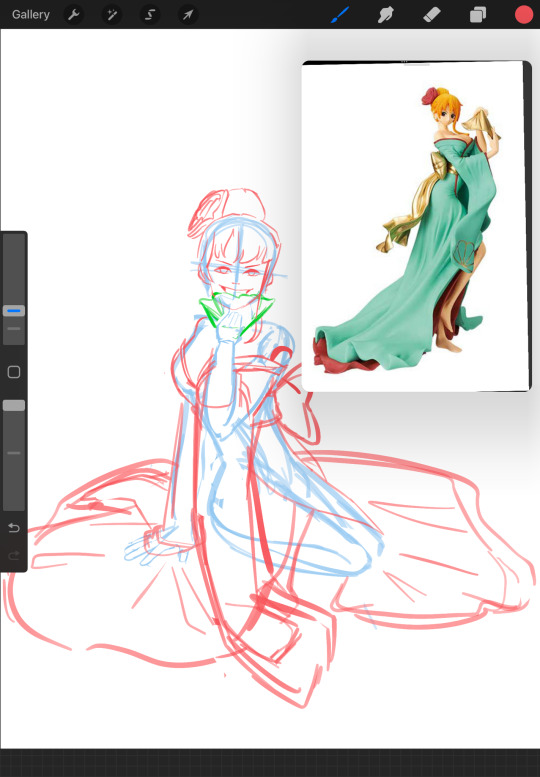The width and height of the screenshot is (540, 777).
Task: Activate the Selection tool
Action: click(150, 15)
